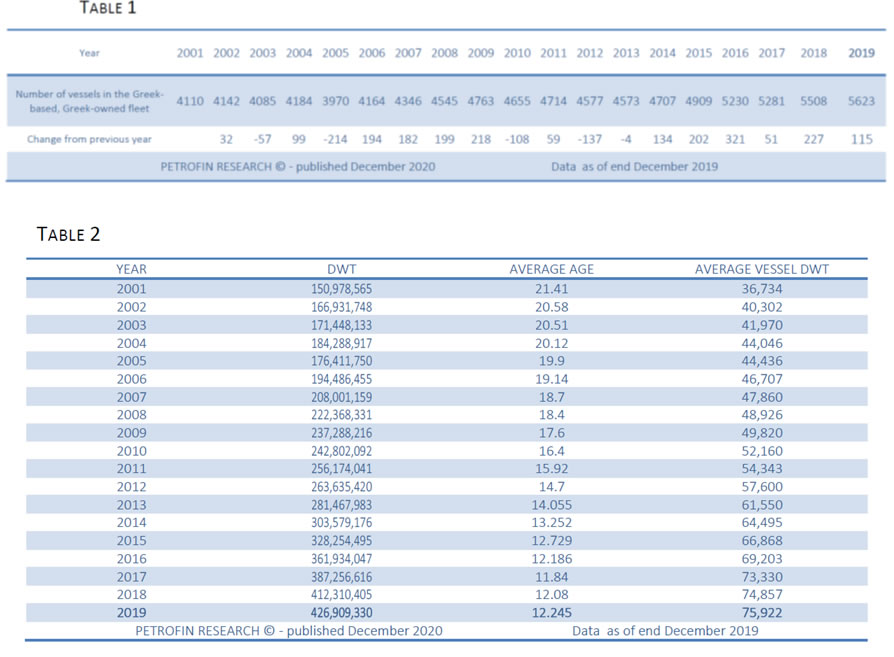Click average vessel DWT 66,868
The image size is (894, 657).
click(x=762, y=541)
